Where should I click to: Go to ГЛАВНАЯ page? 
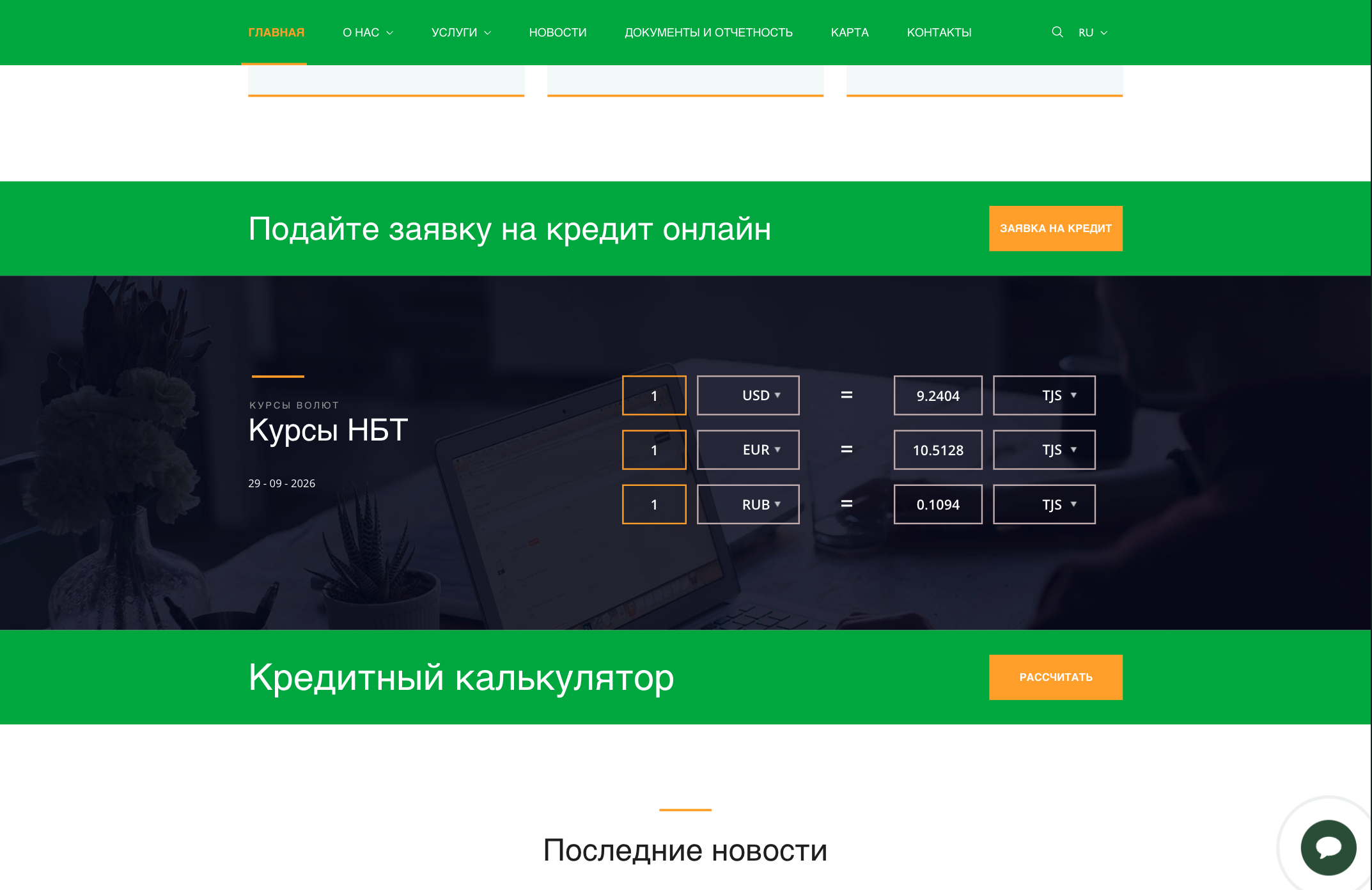(x=276, y=33)
